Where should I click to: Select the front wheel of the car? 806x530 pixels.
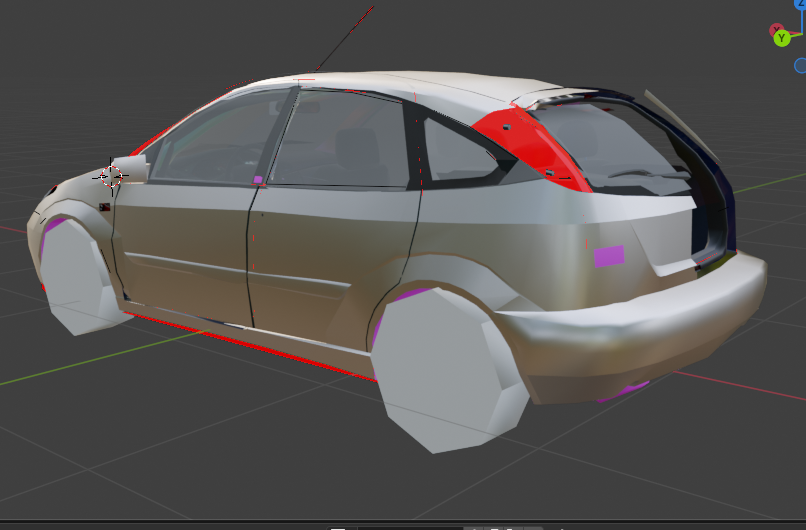click(78, 280)
